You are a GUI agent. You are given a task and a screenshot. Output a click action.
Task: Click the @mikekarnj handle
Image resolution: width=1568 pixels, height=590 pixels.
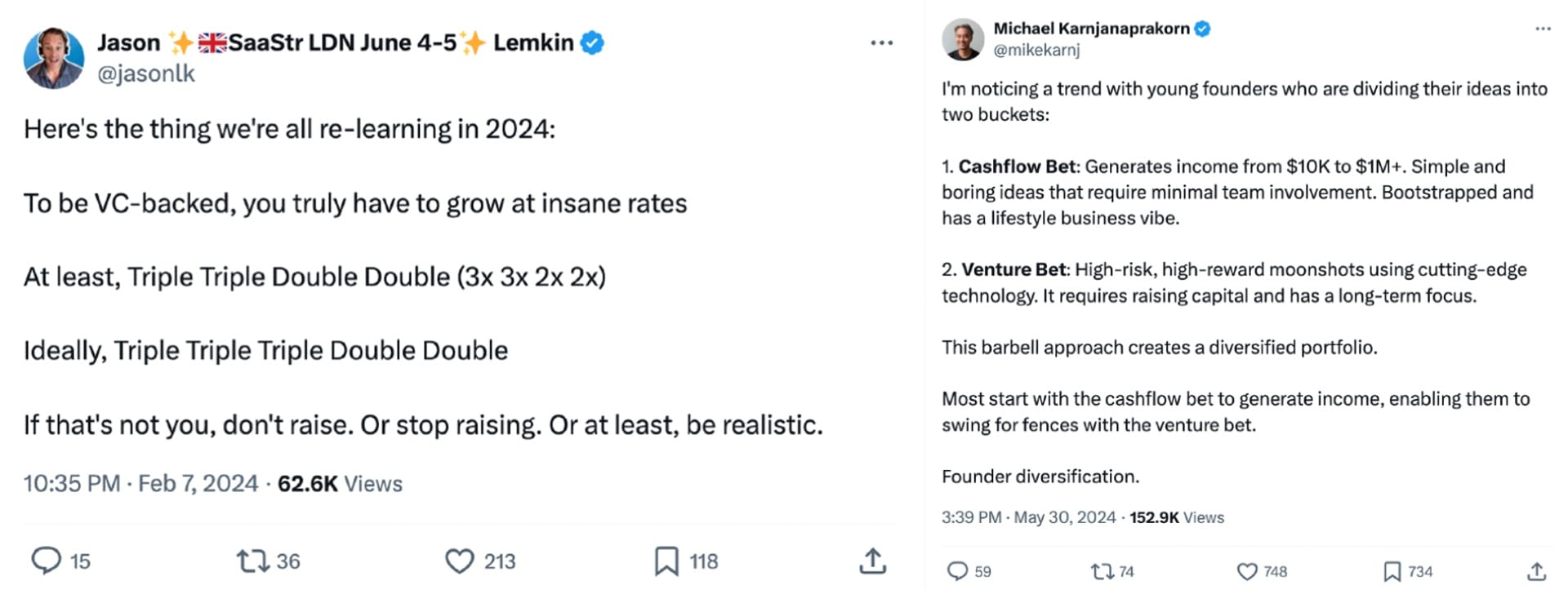pyautogui.click(x=1036, y=50)
